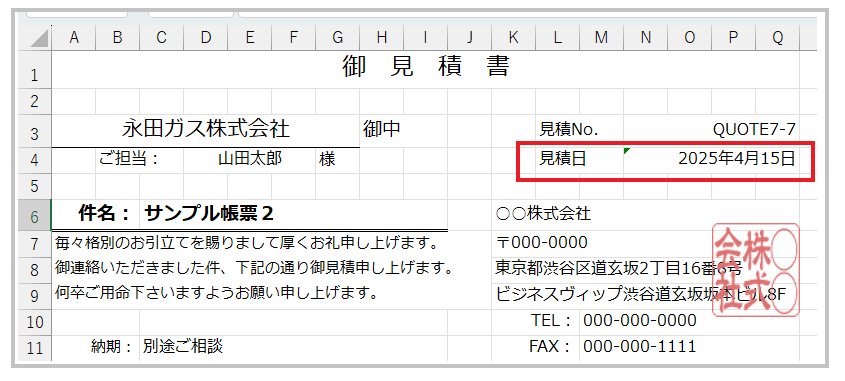Image resolution: width=845 pixels, height=381 pixels.
Task: Select the QUOTE7-7 quote number cell
Action: 711,129
